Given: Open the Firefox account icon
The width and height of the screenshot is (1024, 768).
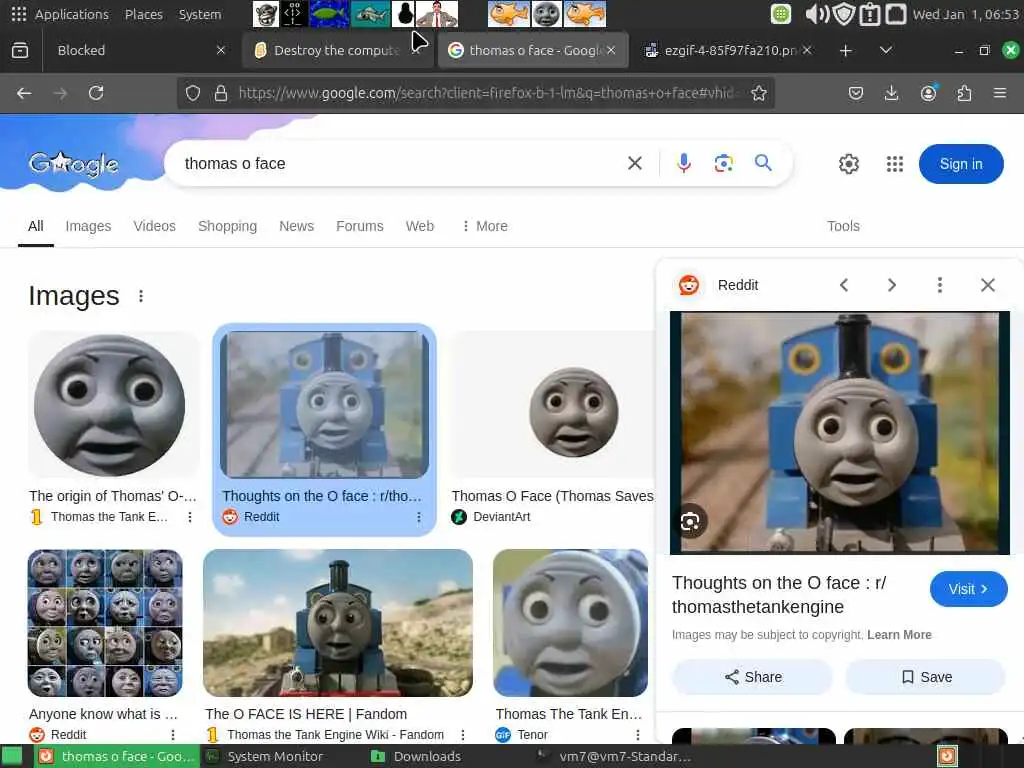Looking at the screenshot, I should coord(928,93).
